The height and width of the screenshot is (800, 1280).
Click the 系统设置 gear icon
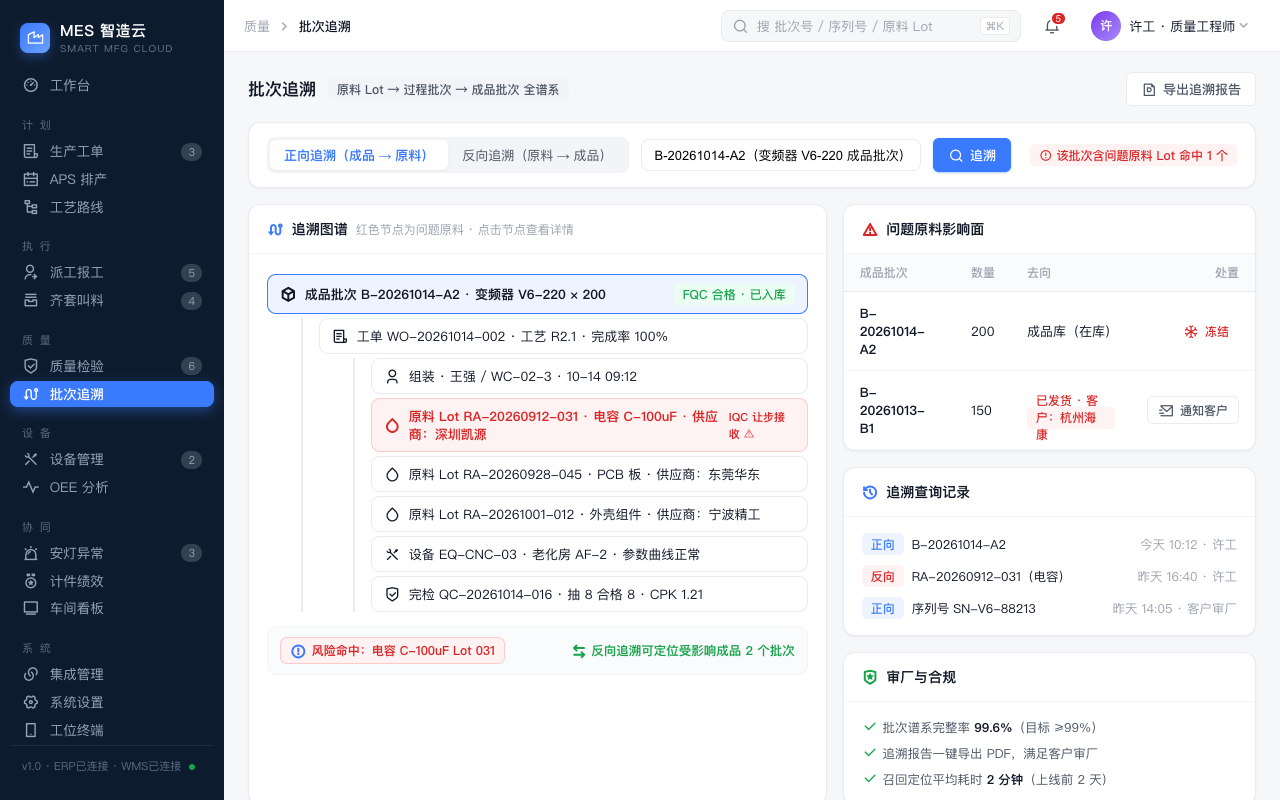pos(31,702)
